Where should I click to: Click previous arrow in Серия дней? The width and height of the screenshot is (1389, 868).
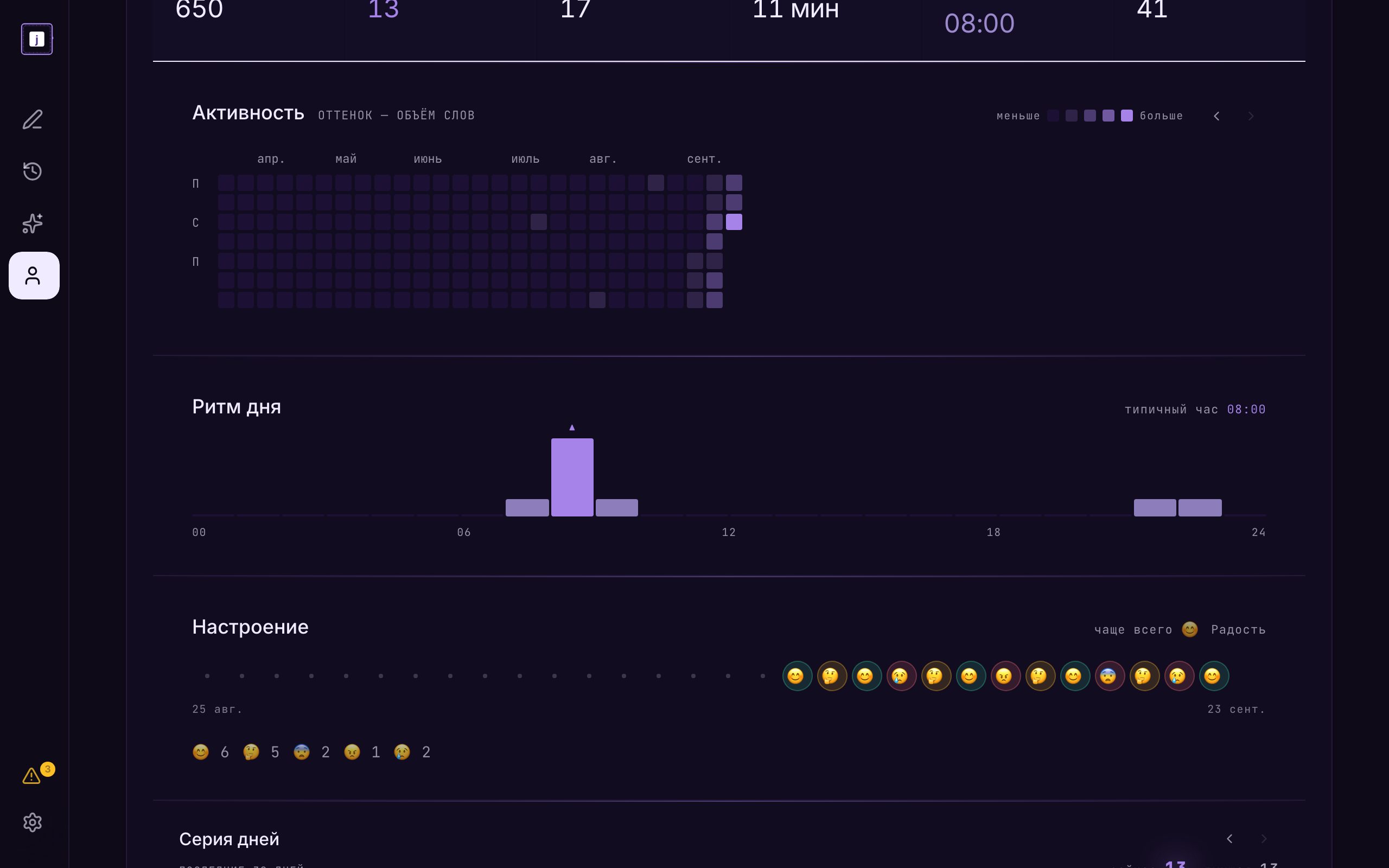1229,839
